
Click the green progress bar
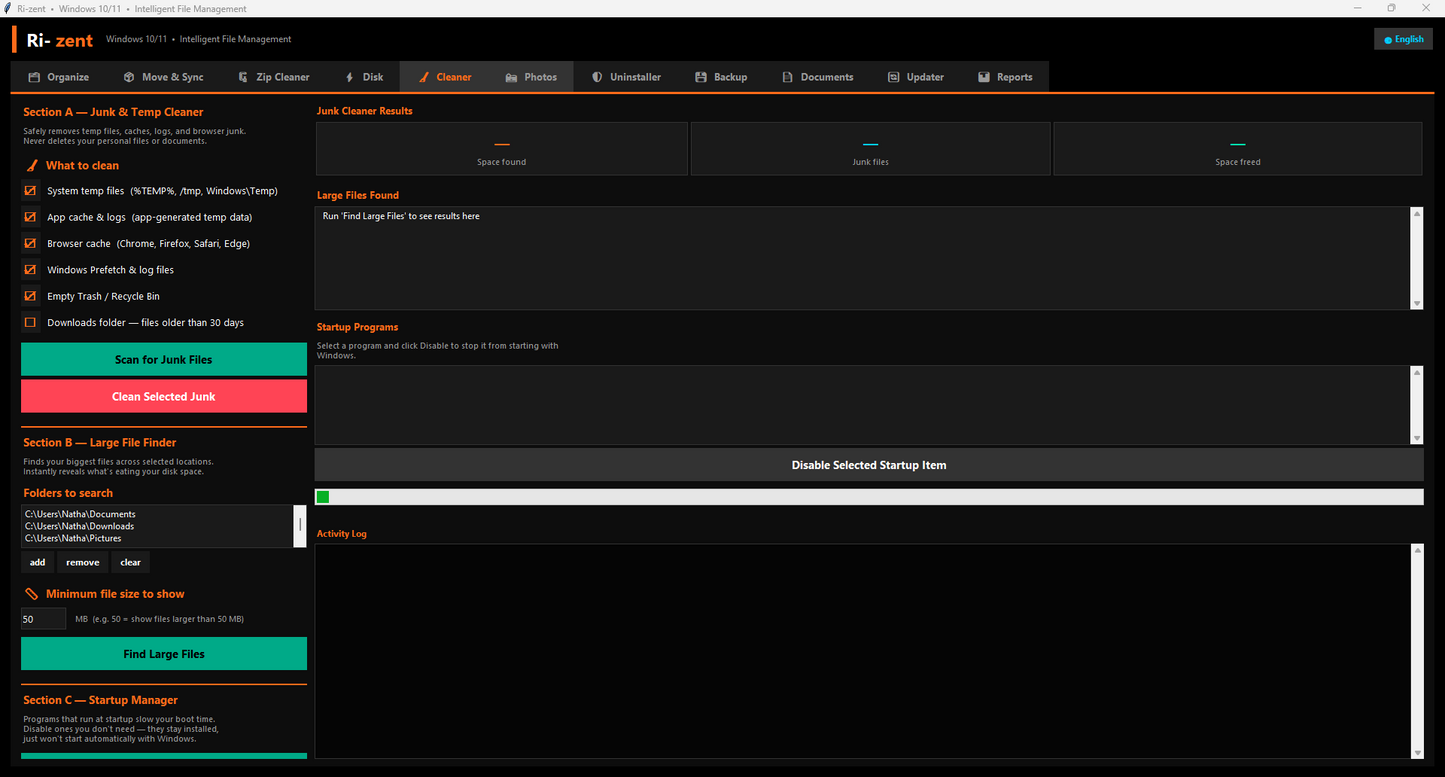868,497
